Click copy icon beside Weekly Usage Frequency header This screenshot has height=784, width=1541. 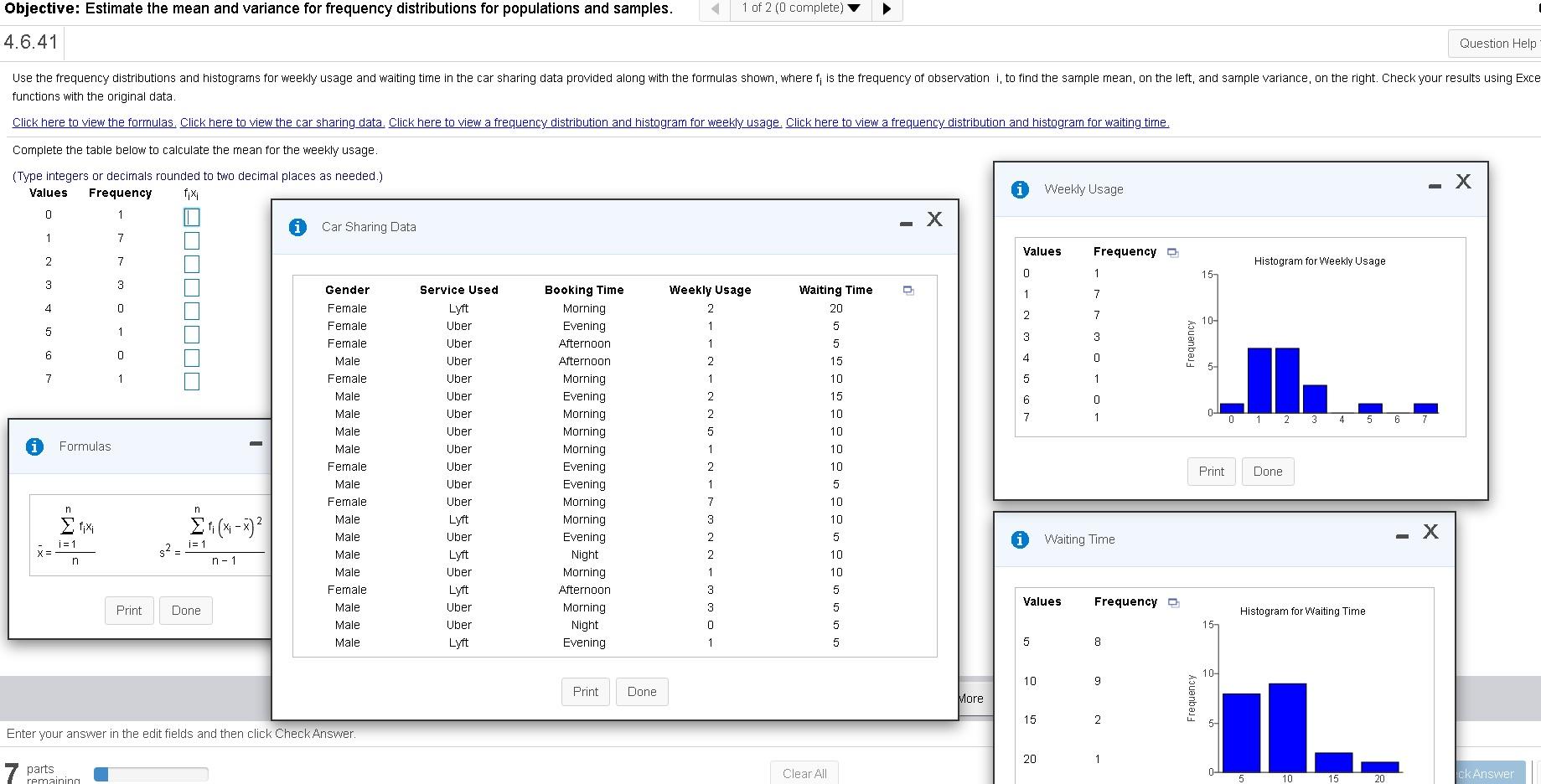pos(1172,252)
